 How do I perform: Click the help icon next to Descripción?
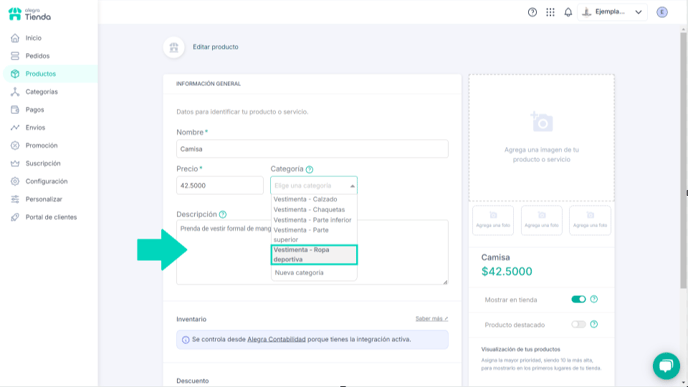click(223, 215)
